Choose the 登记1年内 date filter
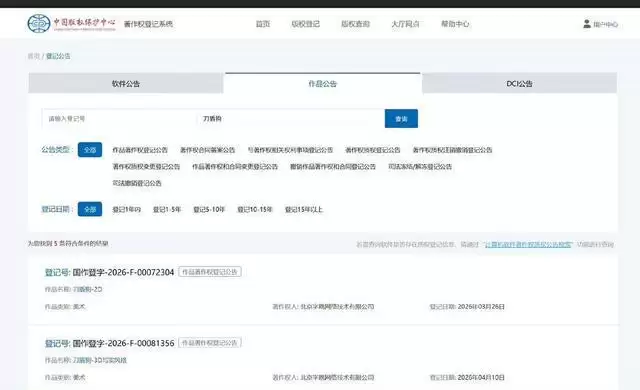Image resolution: width=640 pixels, height=390 pixels. coord(127,210)
